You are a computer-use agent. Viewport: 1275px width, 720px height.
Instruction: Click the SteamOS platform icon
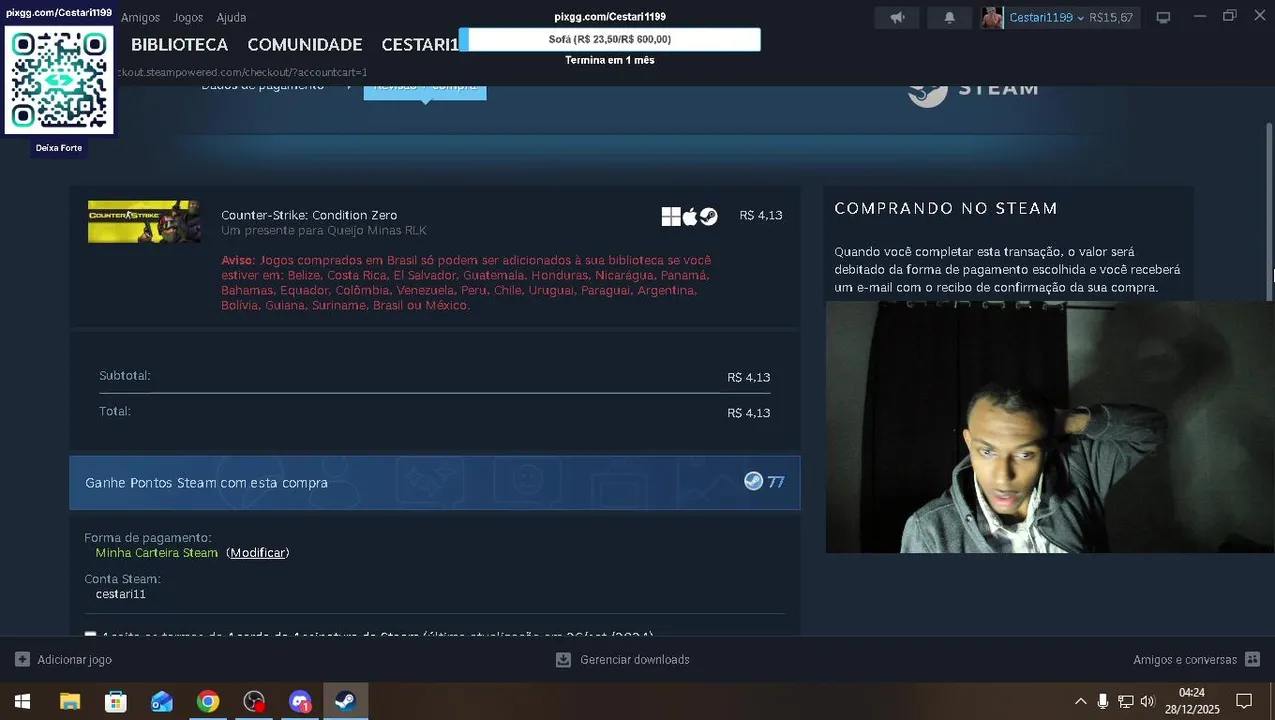pos(709,217)
